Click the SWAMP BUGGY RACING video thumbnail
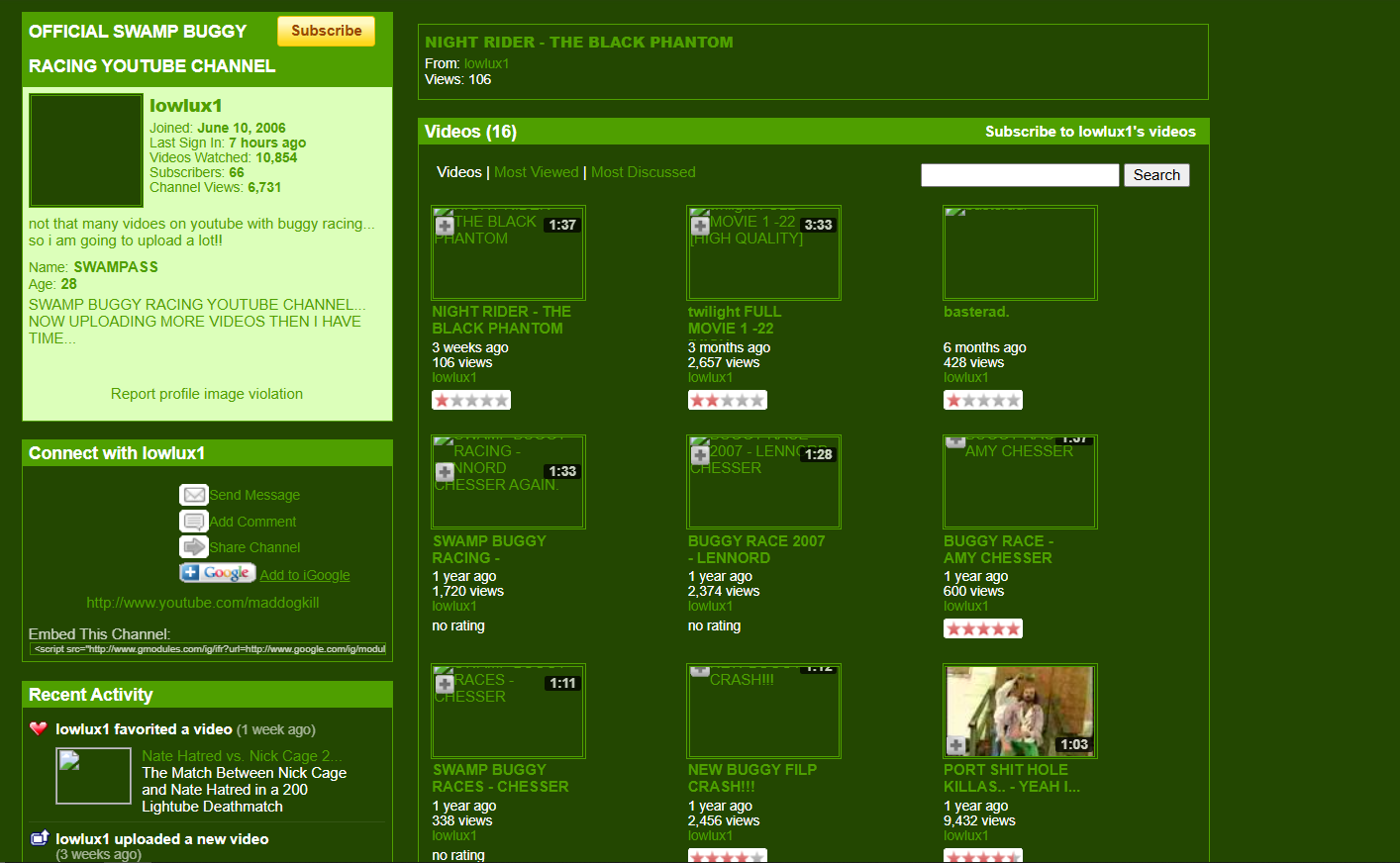This screenshot has width=1400, height=863. click(x=509, y=482)
